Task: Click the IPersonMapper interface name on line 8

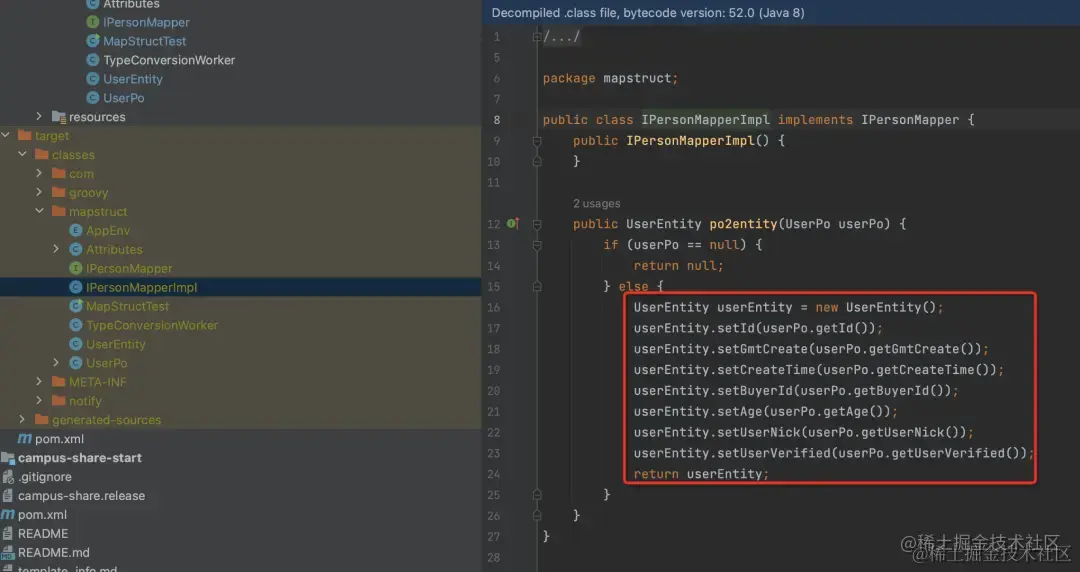Action: click(x=910, y=120)
